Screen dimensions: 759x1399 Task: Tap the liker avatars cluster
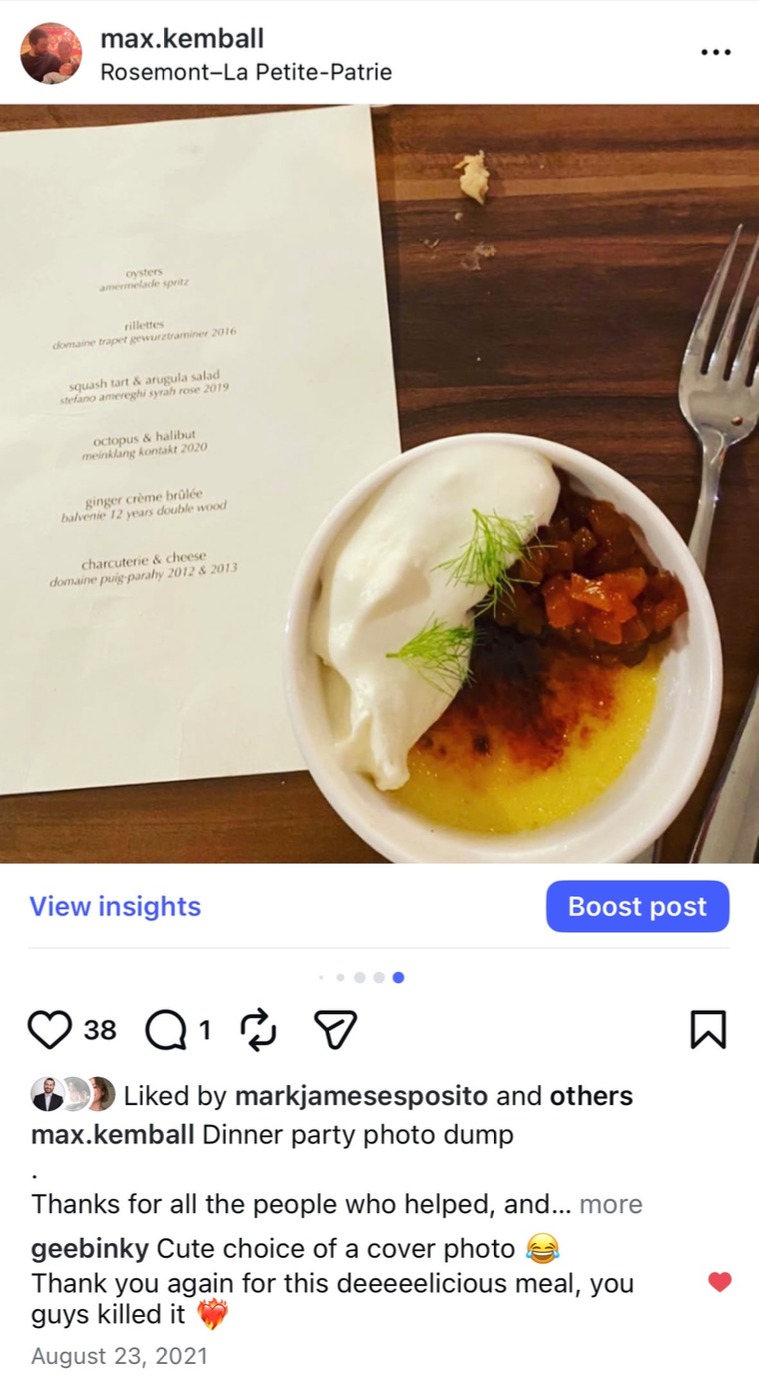click(x=73, y=1095)
